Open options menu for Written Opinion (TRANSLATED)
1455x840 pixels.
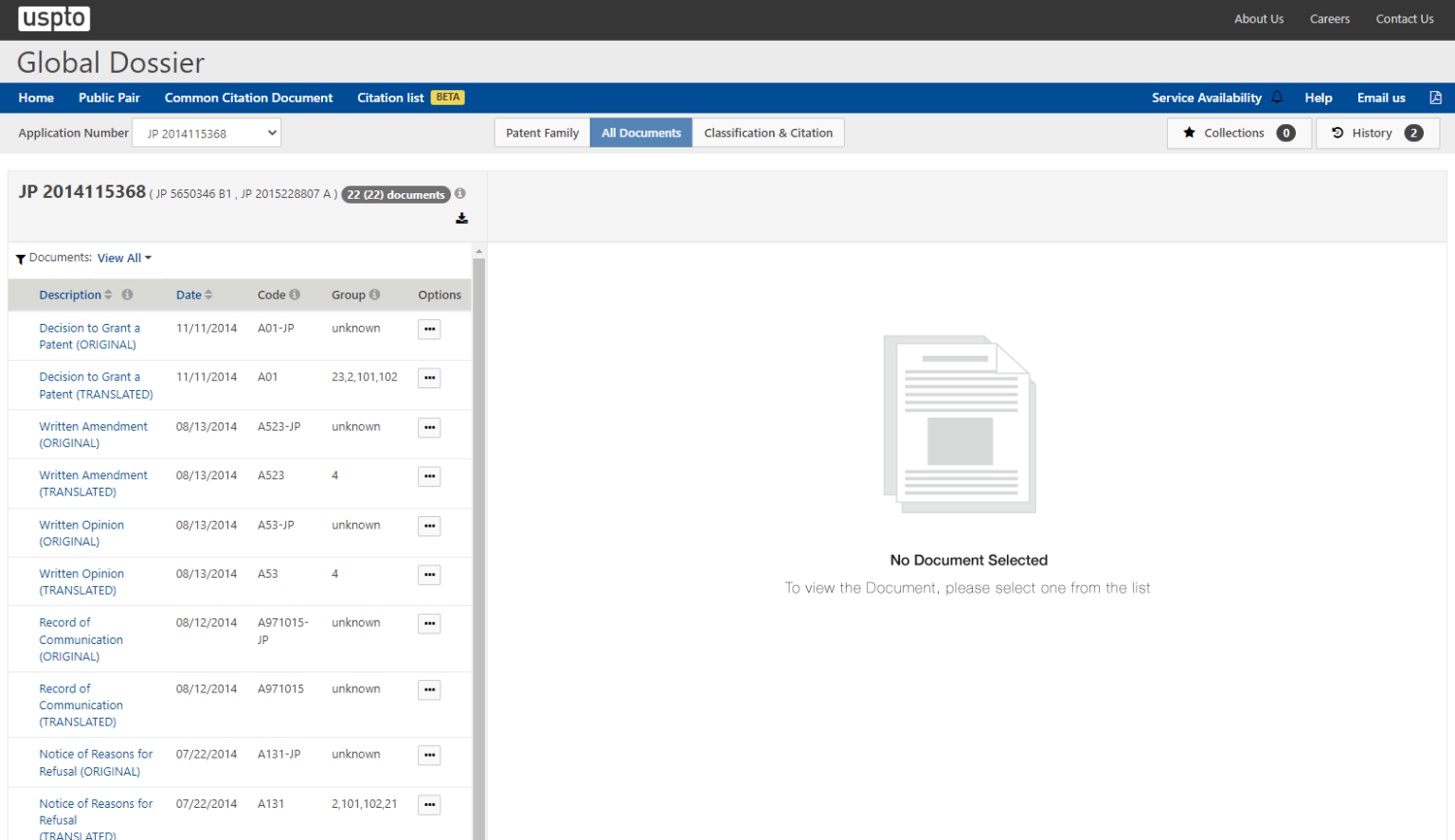tap(429, 575)
